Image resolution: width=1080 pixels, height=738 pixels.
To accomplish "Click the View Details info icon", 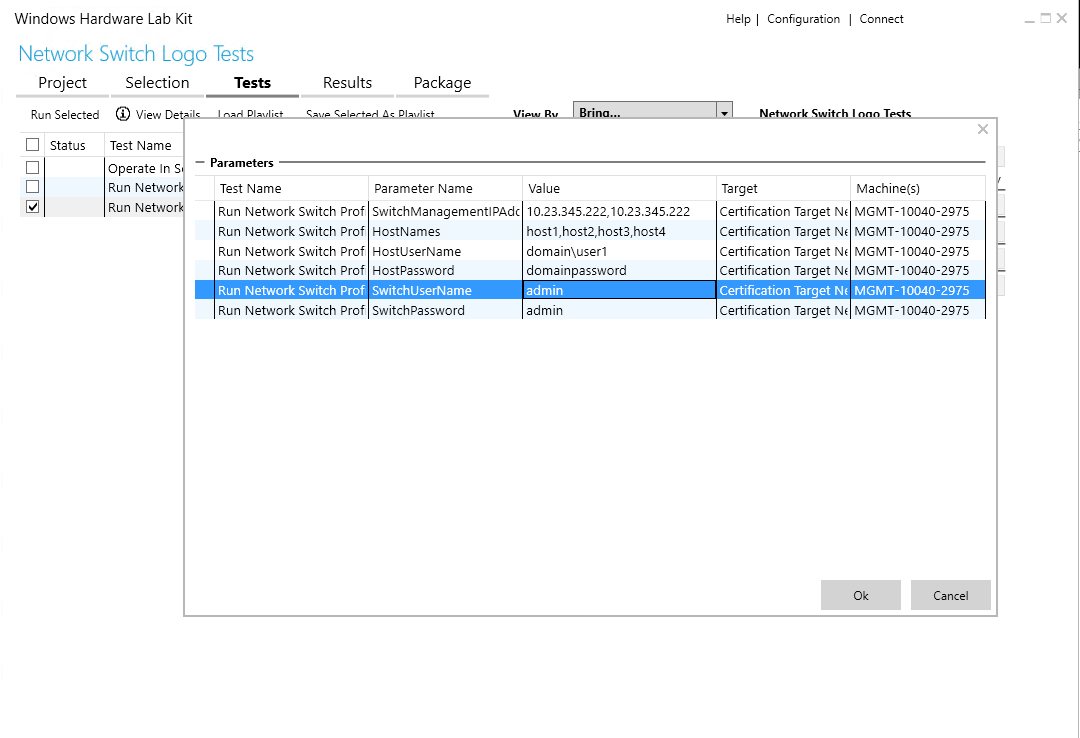I will pos(123,114).
